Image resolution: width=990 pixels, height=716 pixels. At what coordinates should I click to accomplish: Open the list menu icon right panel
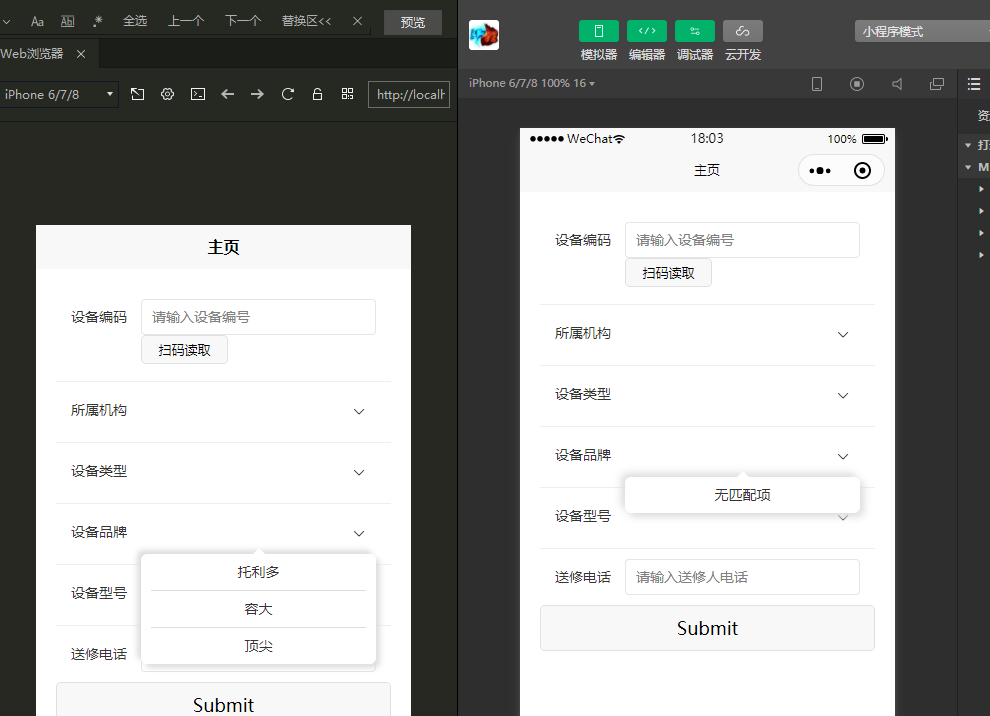click(974, 84)
